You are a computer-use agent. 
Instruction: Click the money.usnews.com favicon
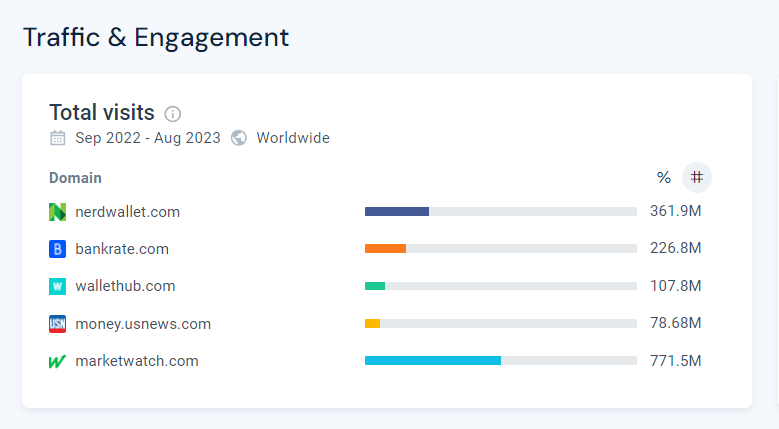tap(58, 324)
